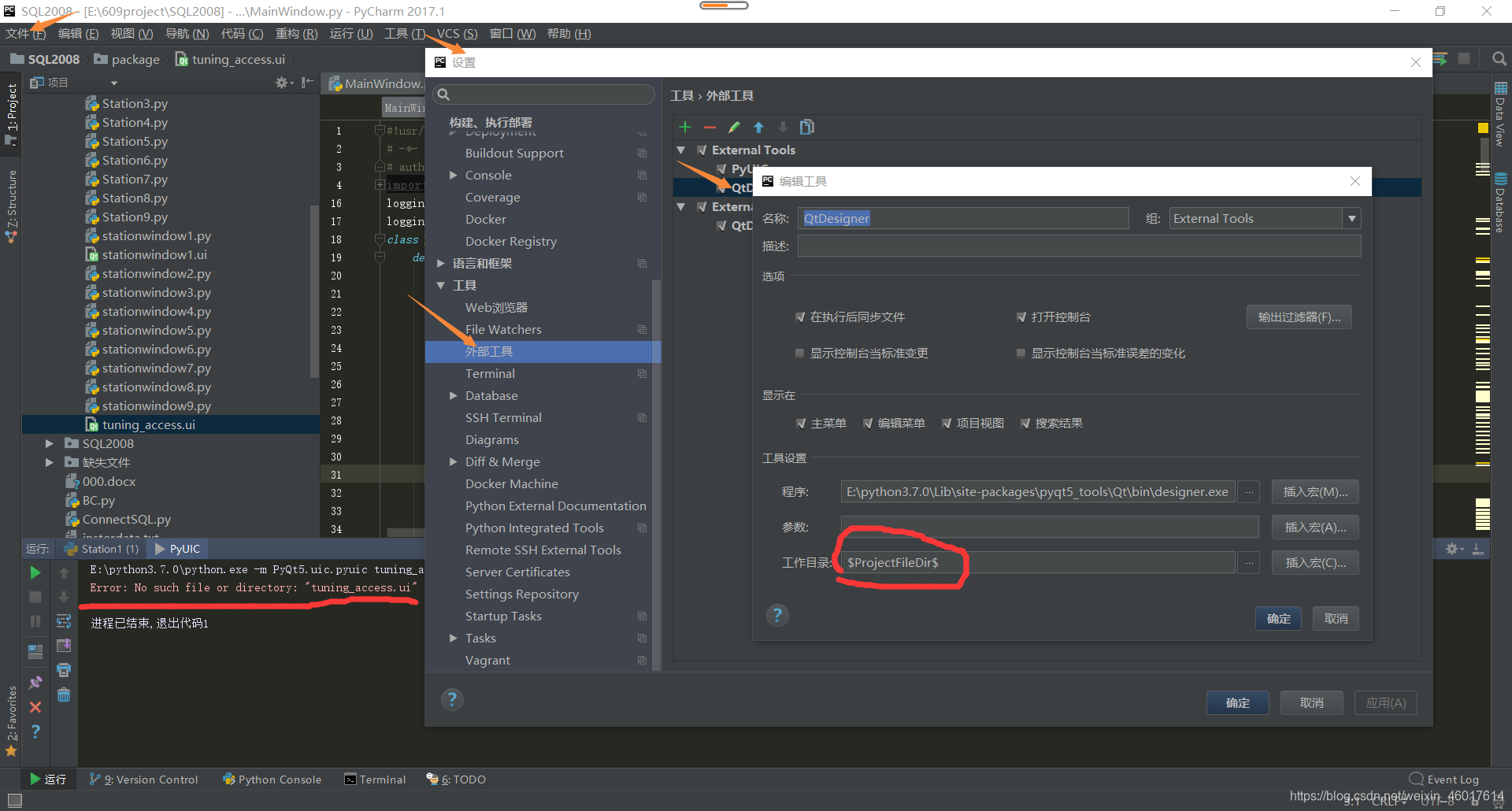Viewport: 1512px width, 811px height.
Task: Click 确定 in the Edit Tool dialog
Action: (1278, 619)
